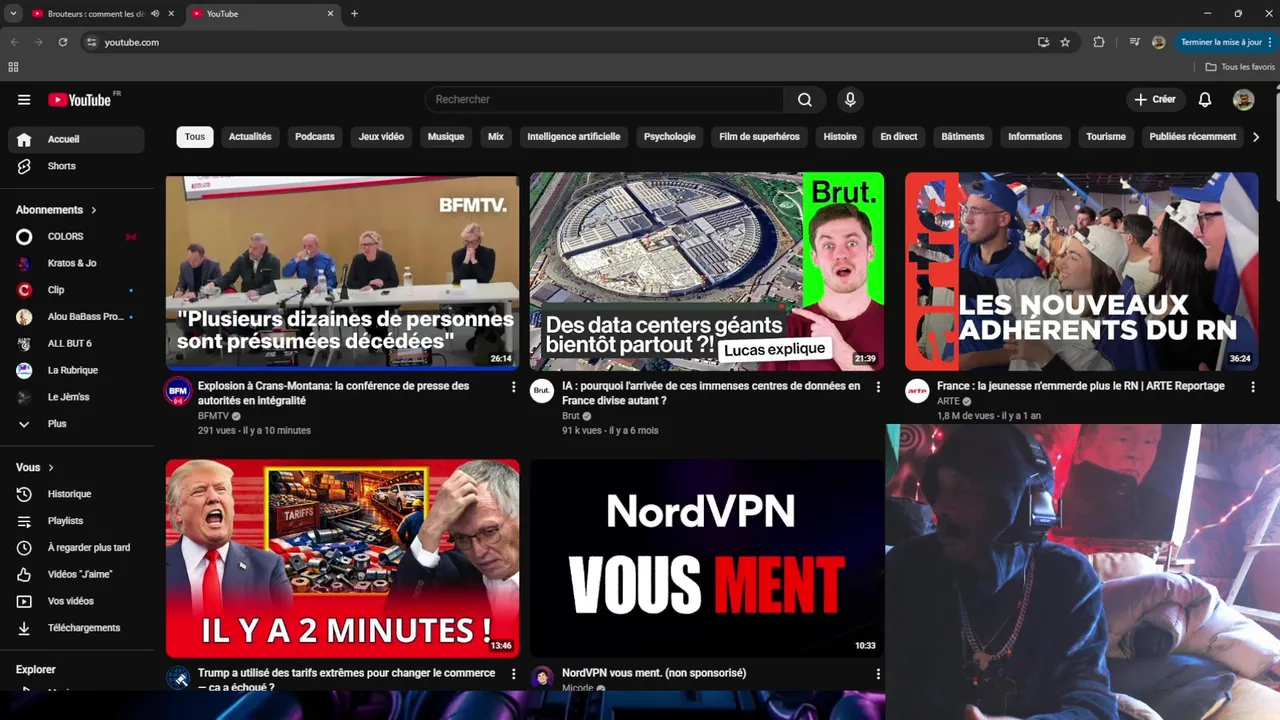1280x720 pixels.
Task: Open Playlists in sidebar
Action: [x=76, y=521]
